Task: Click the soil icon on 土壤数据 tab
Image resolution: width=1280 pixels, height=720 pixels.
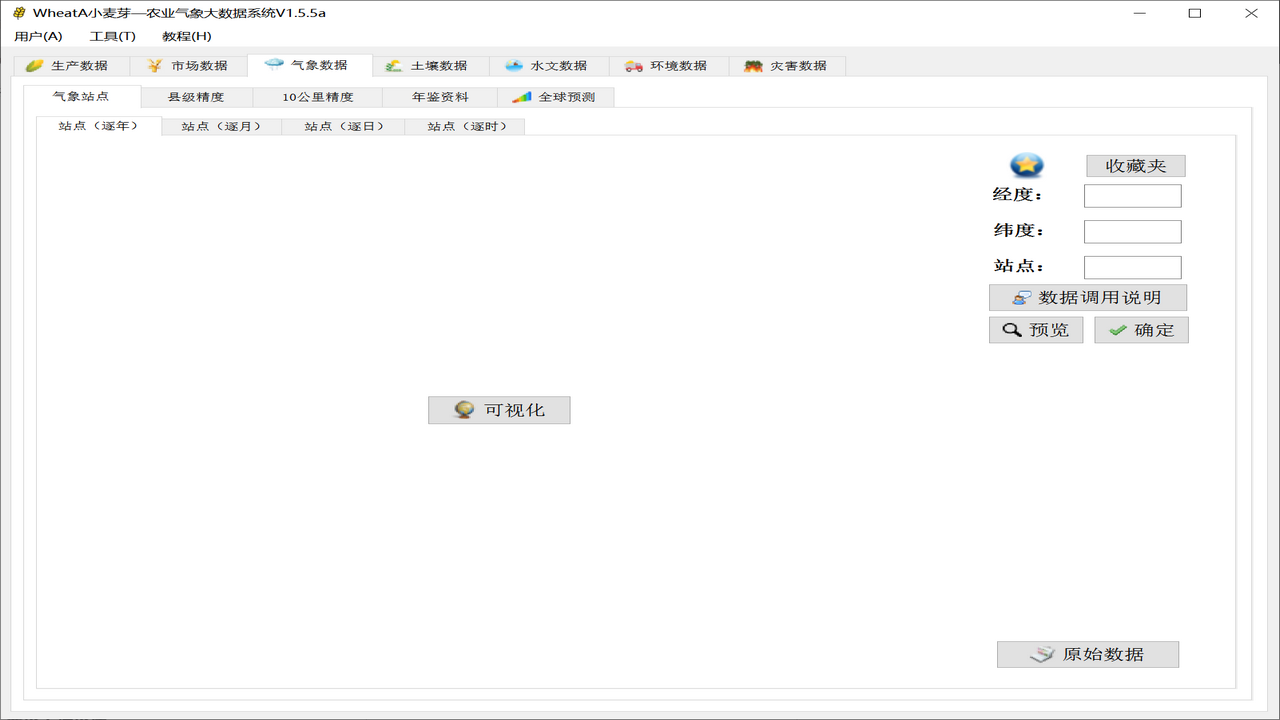Action: 392,64
